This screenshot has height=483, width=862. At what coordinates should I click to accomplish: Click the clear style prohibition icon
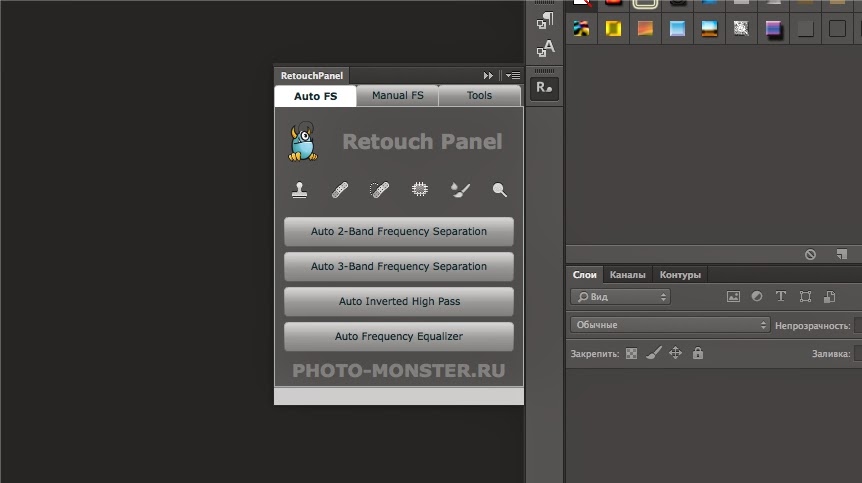click(810, 254)
